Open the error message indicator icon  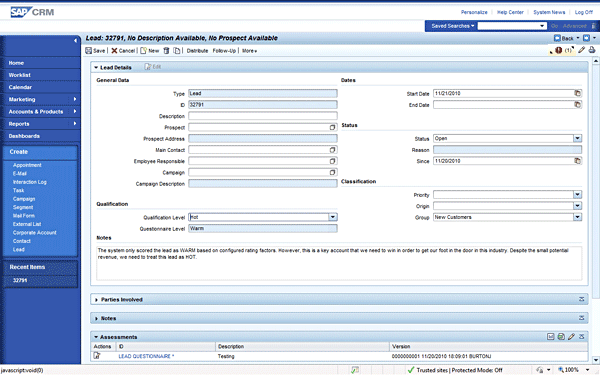coord(558,50)
